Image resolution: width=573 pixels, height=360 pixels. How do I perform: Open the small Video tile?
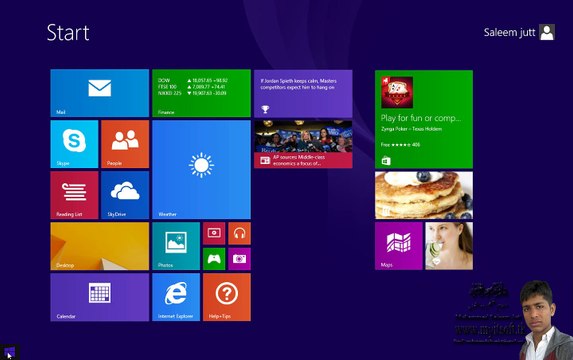click(x=214, y=233)
